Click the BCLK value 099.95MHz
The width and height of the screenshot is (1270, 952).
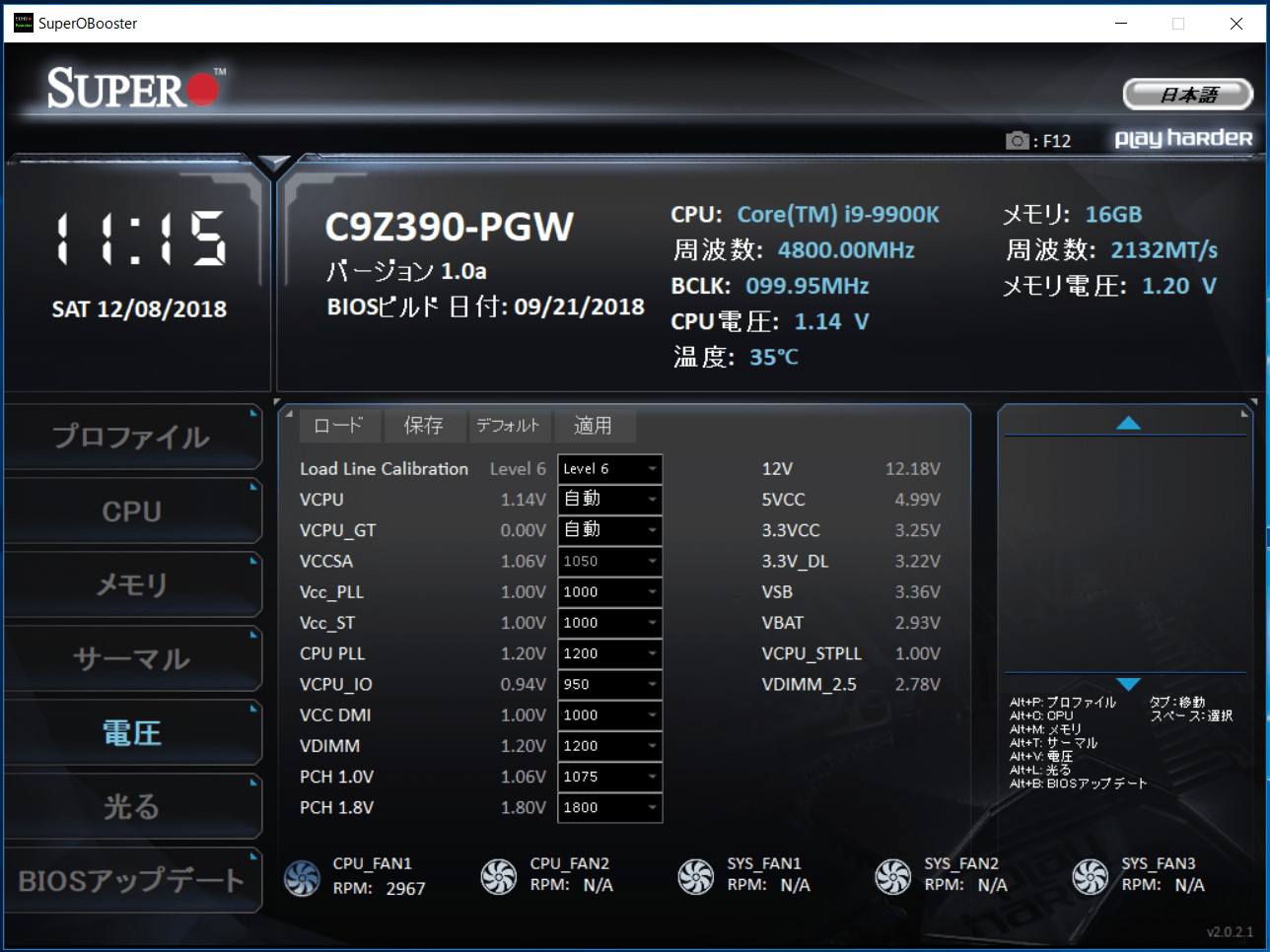tap(808, 286)
